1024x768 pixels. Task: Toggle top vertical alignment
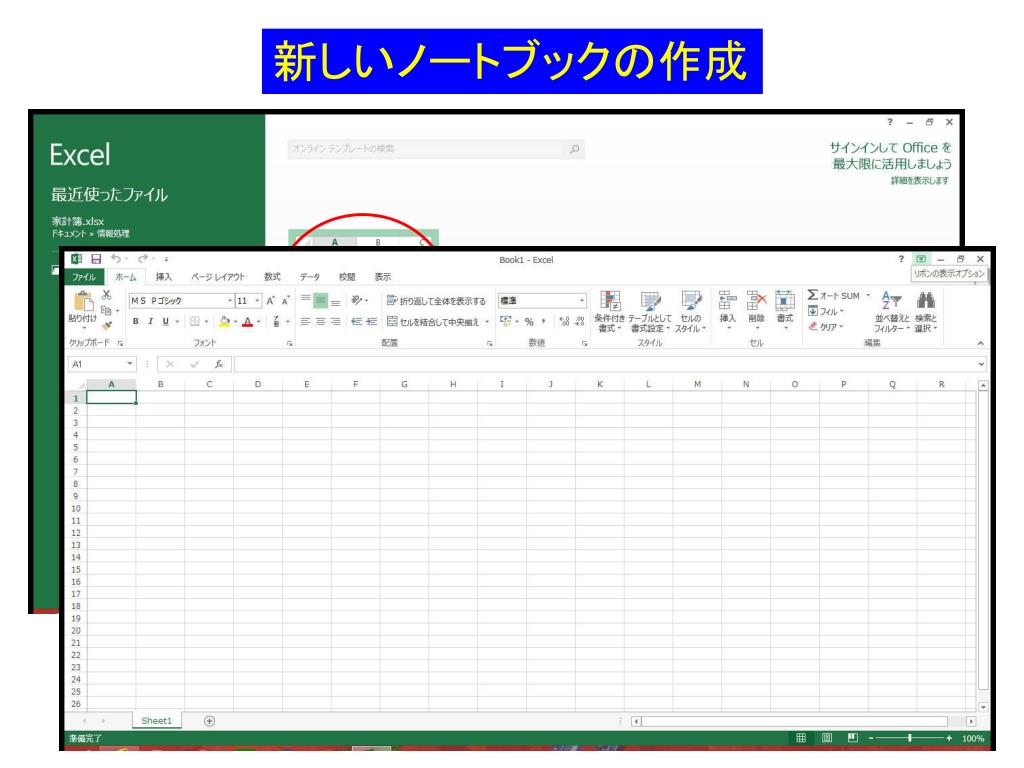(305, 300)
